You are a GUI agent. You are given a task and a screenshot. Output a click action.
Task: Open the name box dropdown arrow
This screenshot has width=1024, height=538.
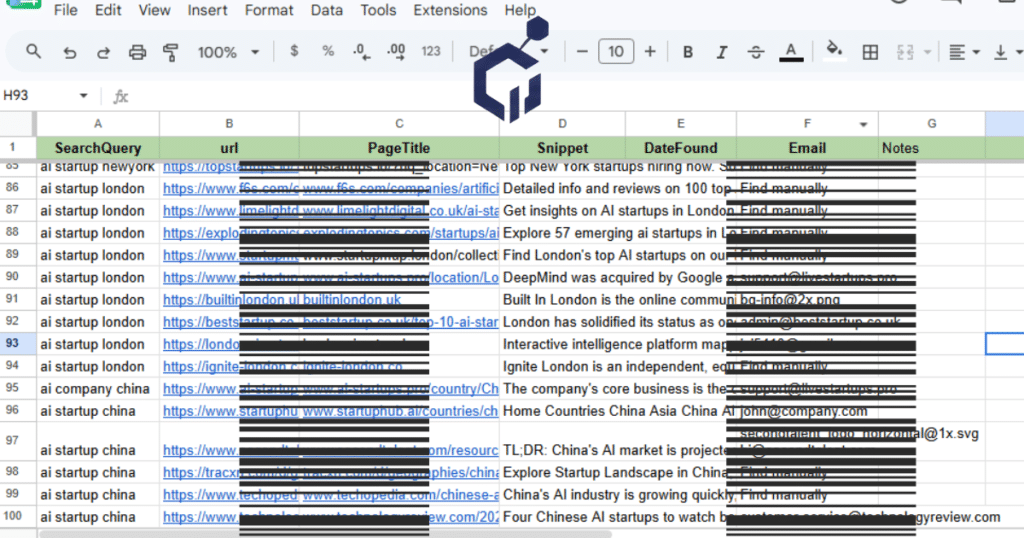click(x=84, y=96)
